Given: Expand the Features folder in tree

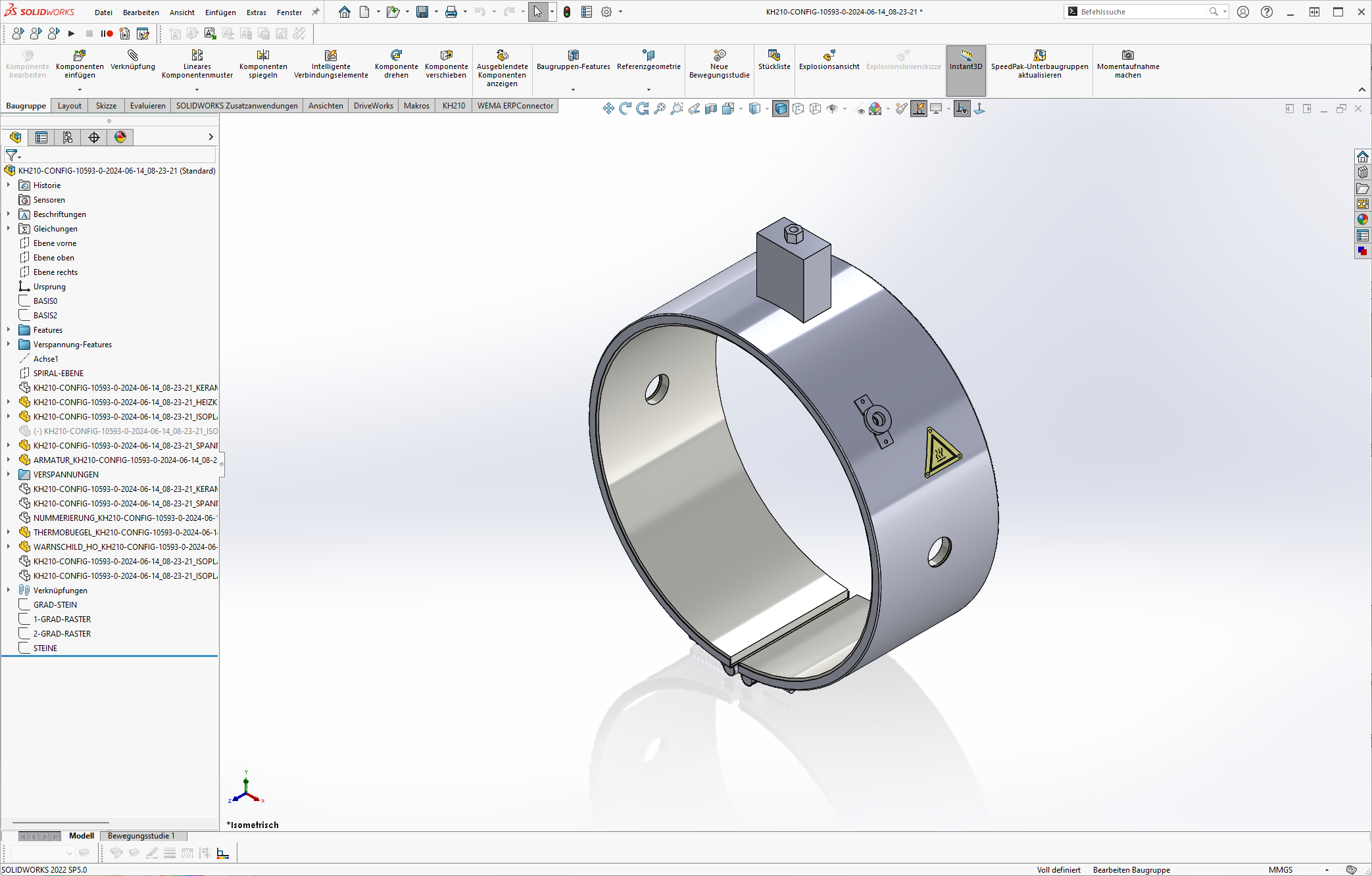Looking at the screenshot, I should 9,330.
